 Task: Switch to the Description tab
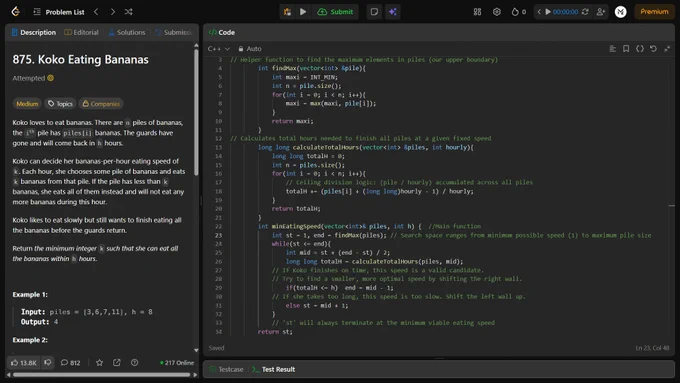tap(34, 33)
